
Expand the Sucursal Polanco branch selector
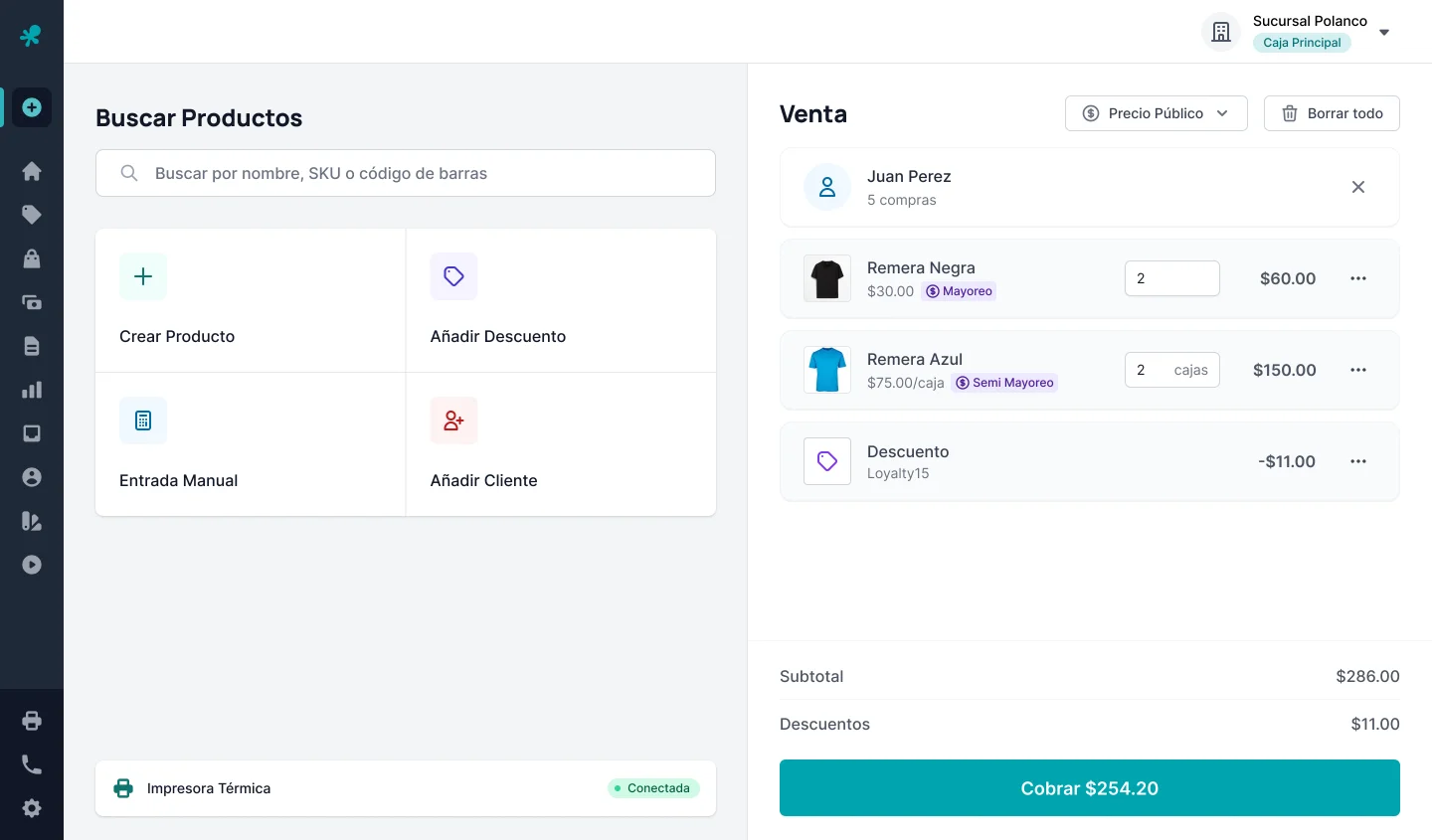(1297, 32)
